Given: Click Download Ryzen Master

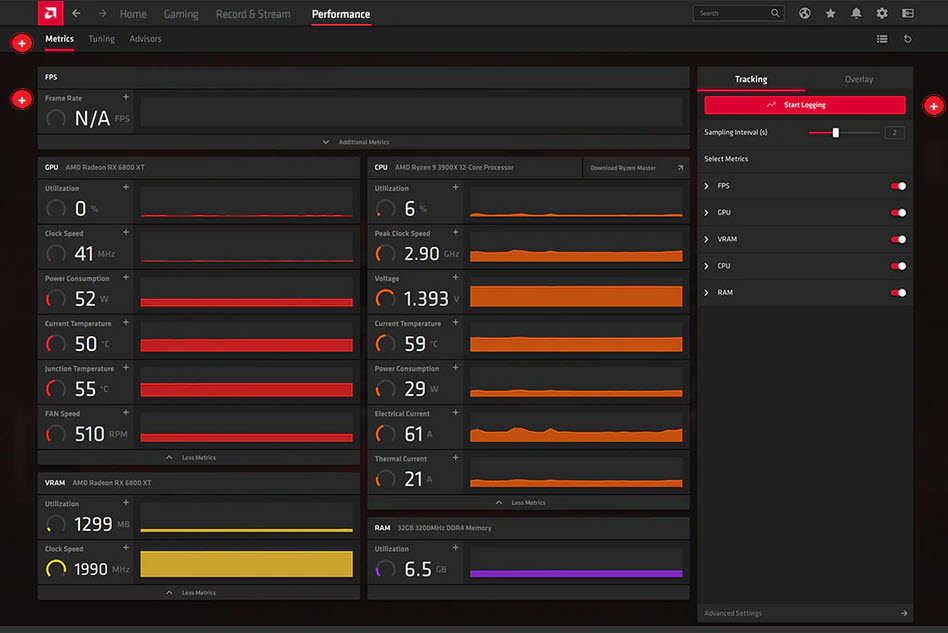Looking at the screenshot, I should [635, 167].
